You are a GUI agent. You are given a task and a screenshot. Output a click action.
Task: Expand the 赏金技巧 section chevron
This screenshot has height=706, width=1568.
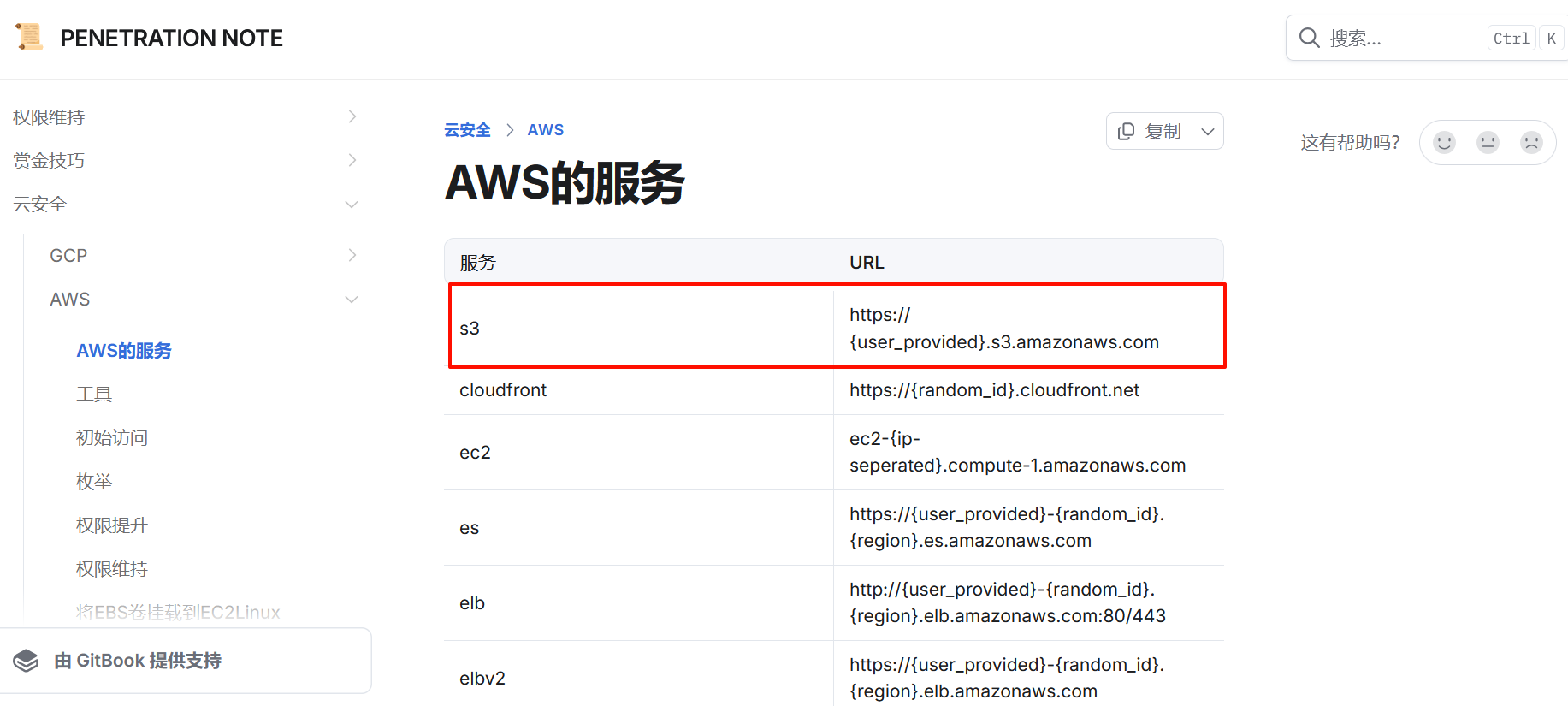pyautogui.click(x=352, y=160)
